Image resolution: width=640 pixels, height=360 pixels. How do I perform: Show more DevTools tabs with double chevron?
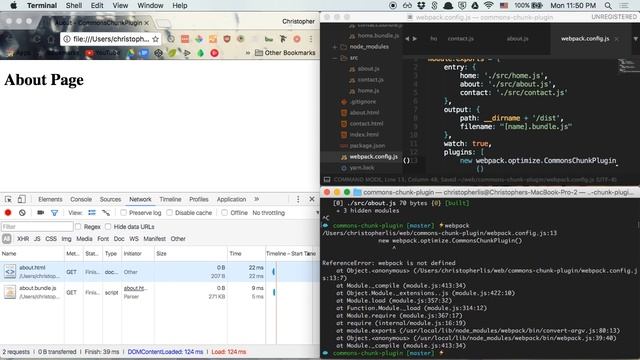(x=256, y=199)
